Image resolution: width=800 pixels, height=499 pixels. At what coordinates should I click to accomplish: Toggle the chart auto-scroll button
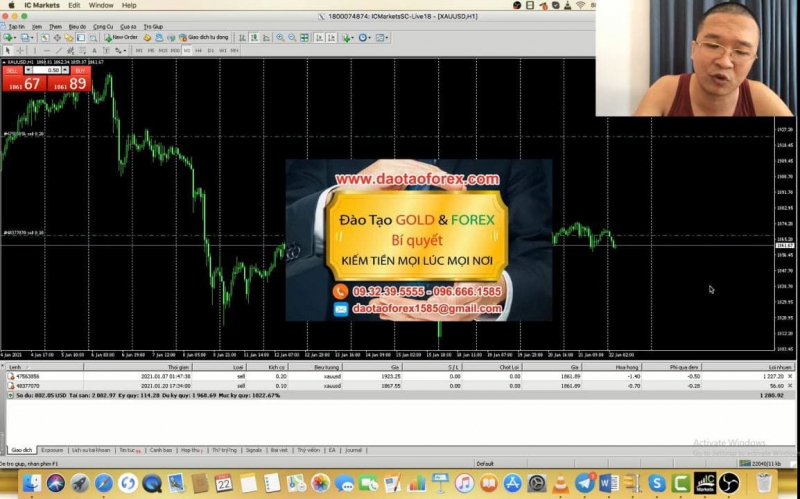tap(319, 38)
